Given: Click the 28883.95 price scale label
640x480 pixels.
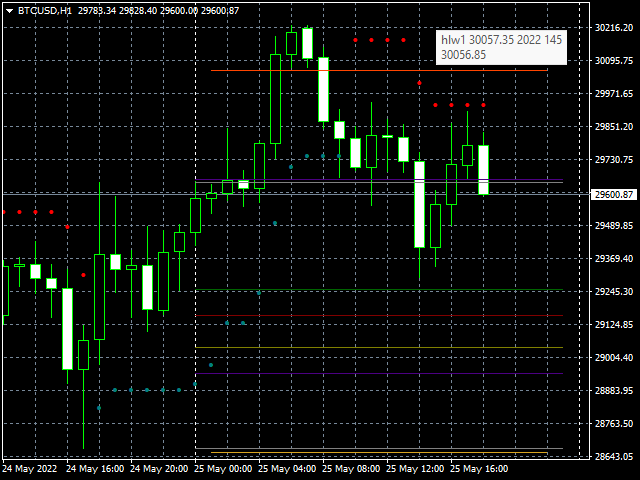Looking at the screenshot, I should 614,391.
